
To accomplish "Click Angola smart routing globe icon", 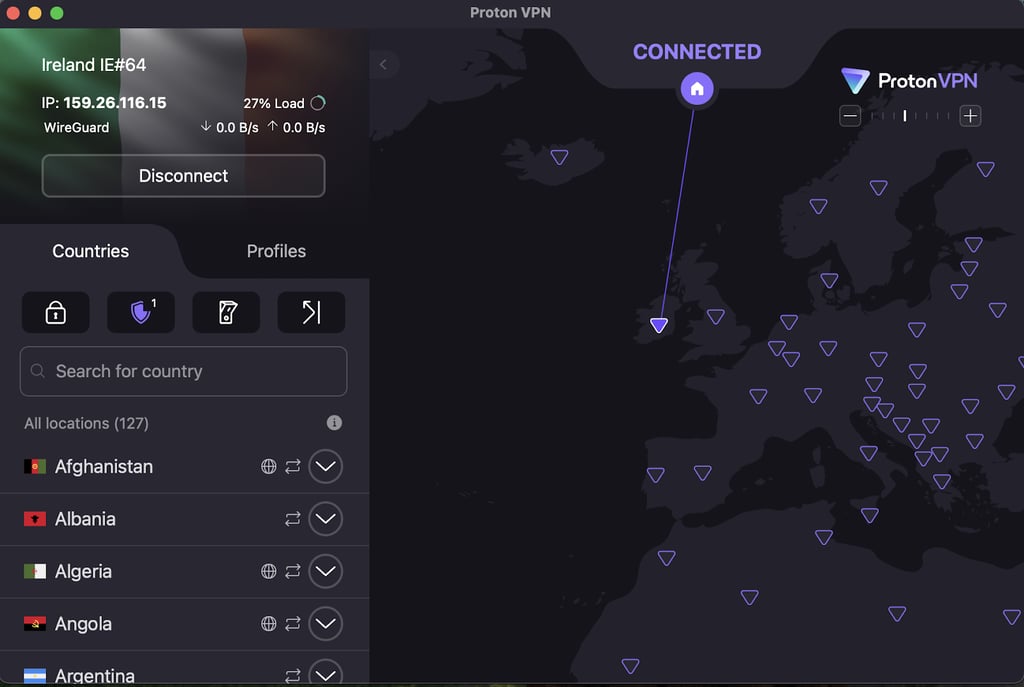I will coord(268,623).
